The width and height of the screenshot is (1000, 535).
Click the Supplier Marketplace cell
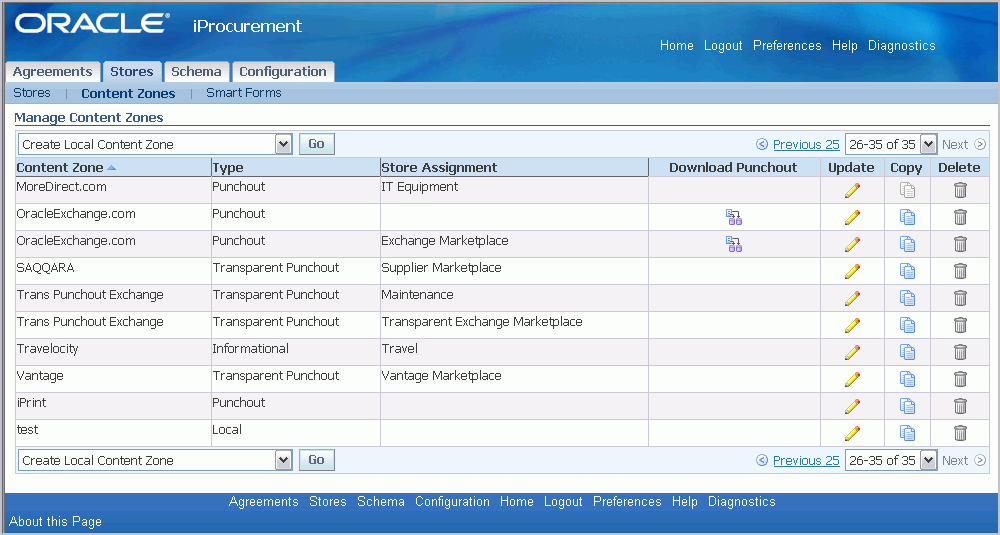[441, 268]
